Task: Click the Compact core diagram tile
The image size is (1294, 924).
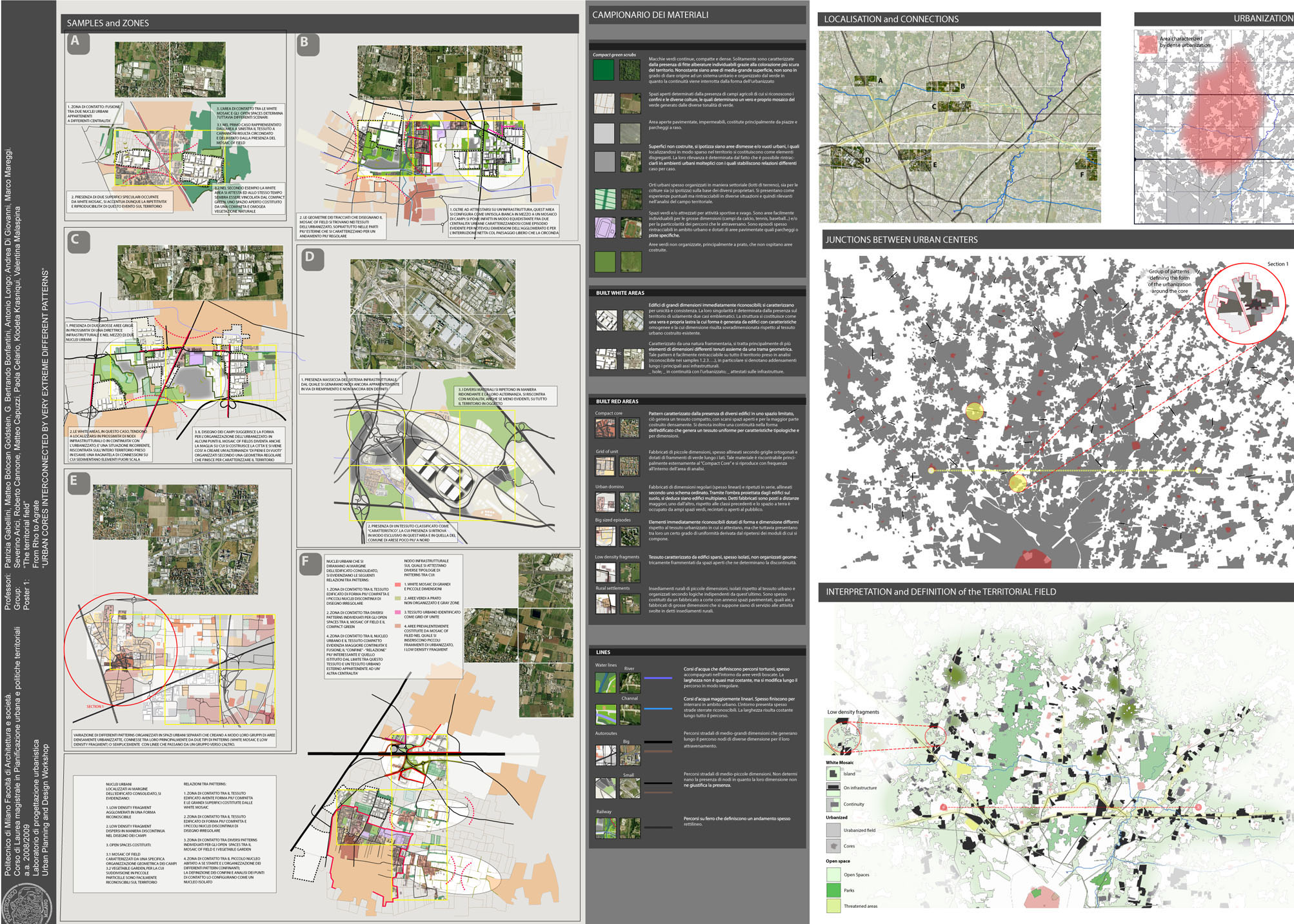Action: 605,428
